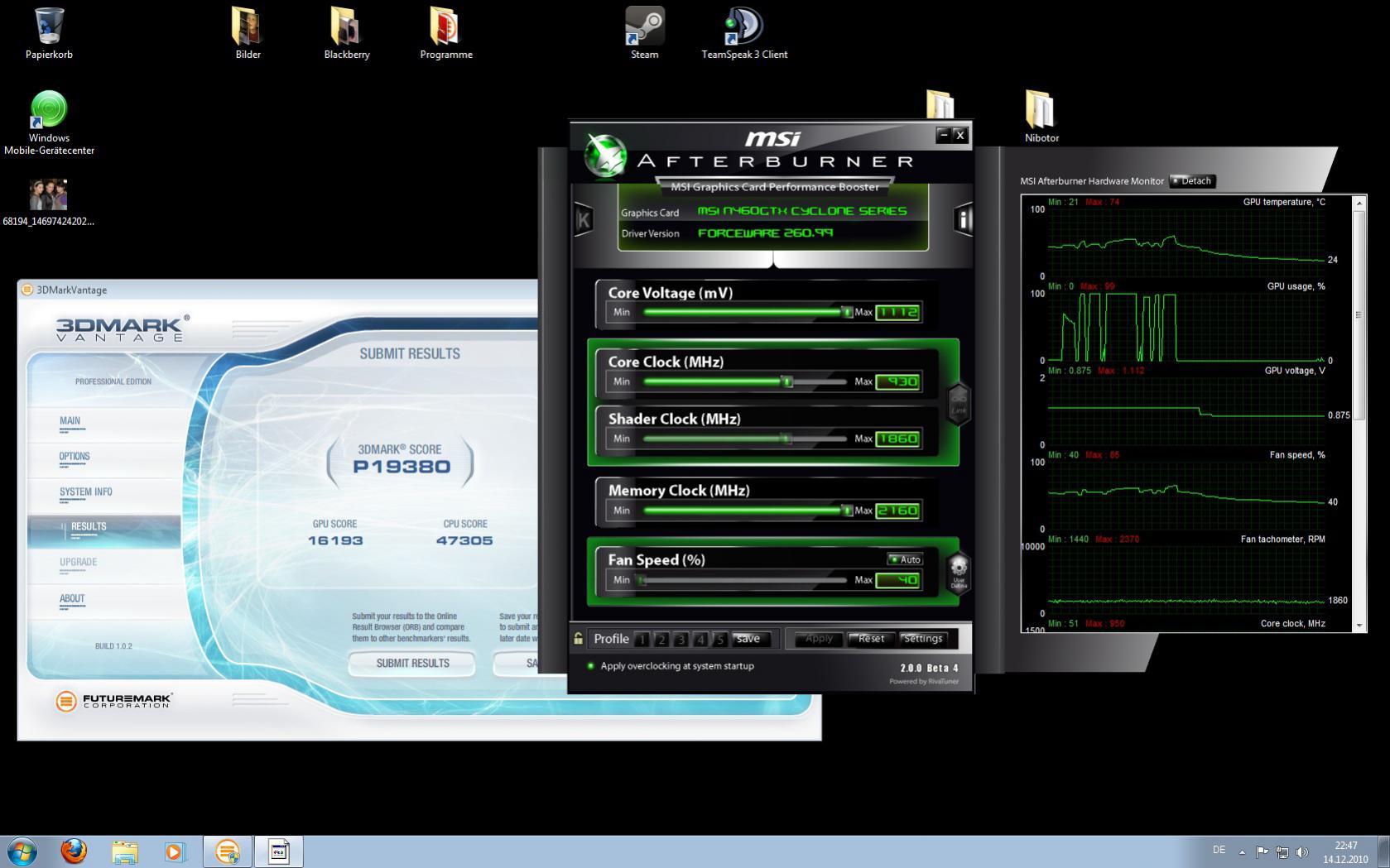Switch to 3DMark Vantage taskbar button

[x=228, y=851]
